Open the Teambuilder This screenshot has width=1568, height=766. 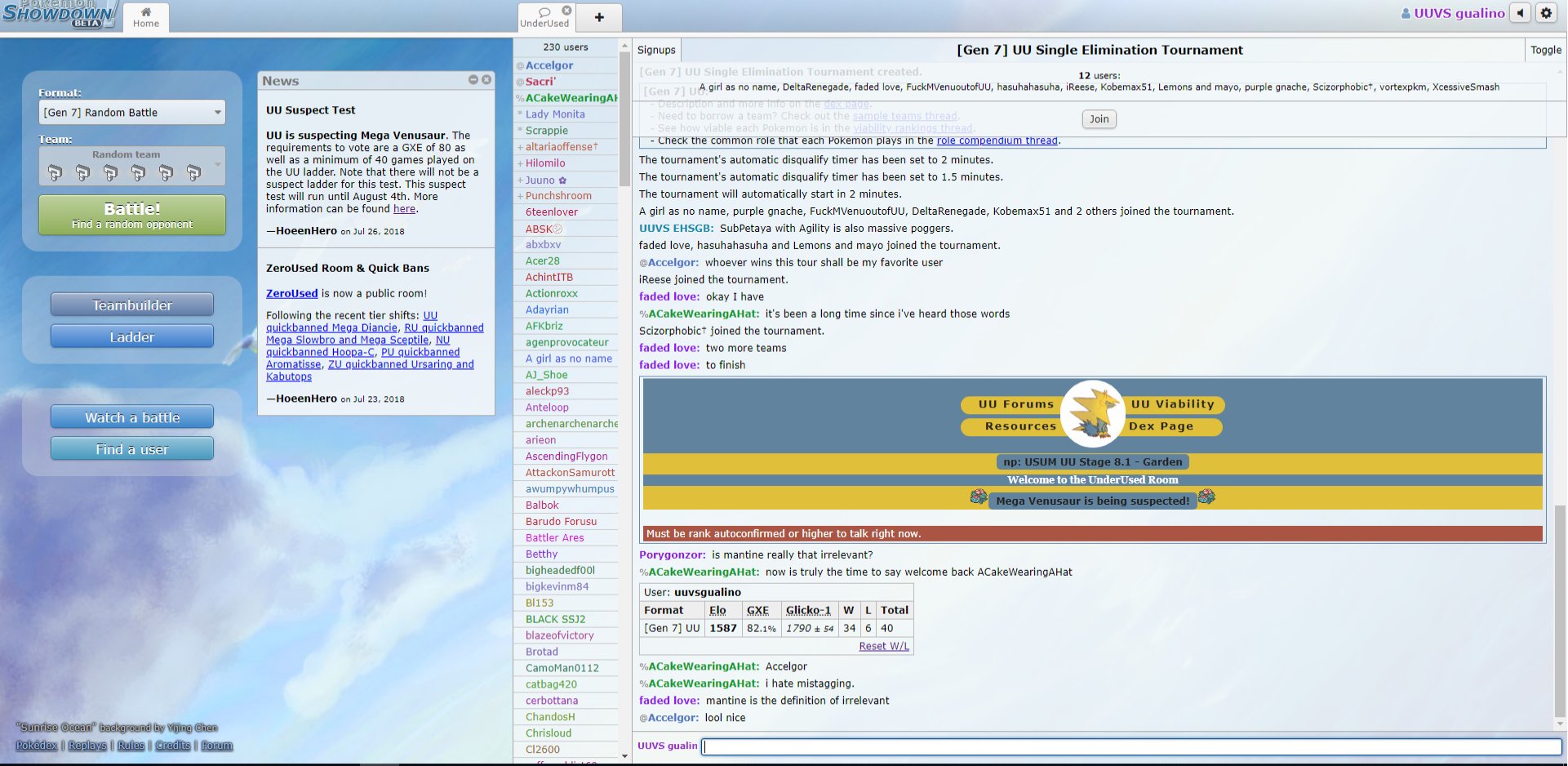point(132,305)
